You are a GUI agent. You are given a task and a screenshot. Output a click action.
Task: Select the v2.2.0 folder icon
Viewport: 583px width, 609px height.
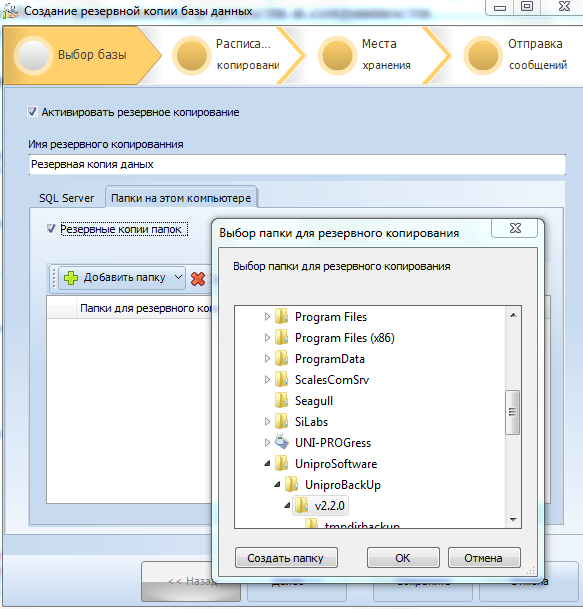click(x=301, y=505)
